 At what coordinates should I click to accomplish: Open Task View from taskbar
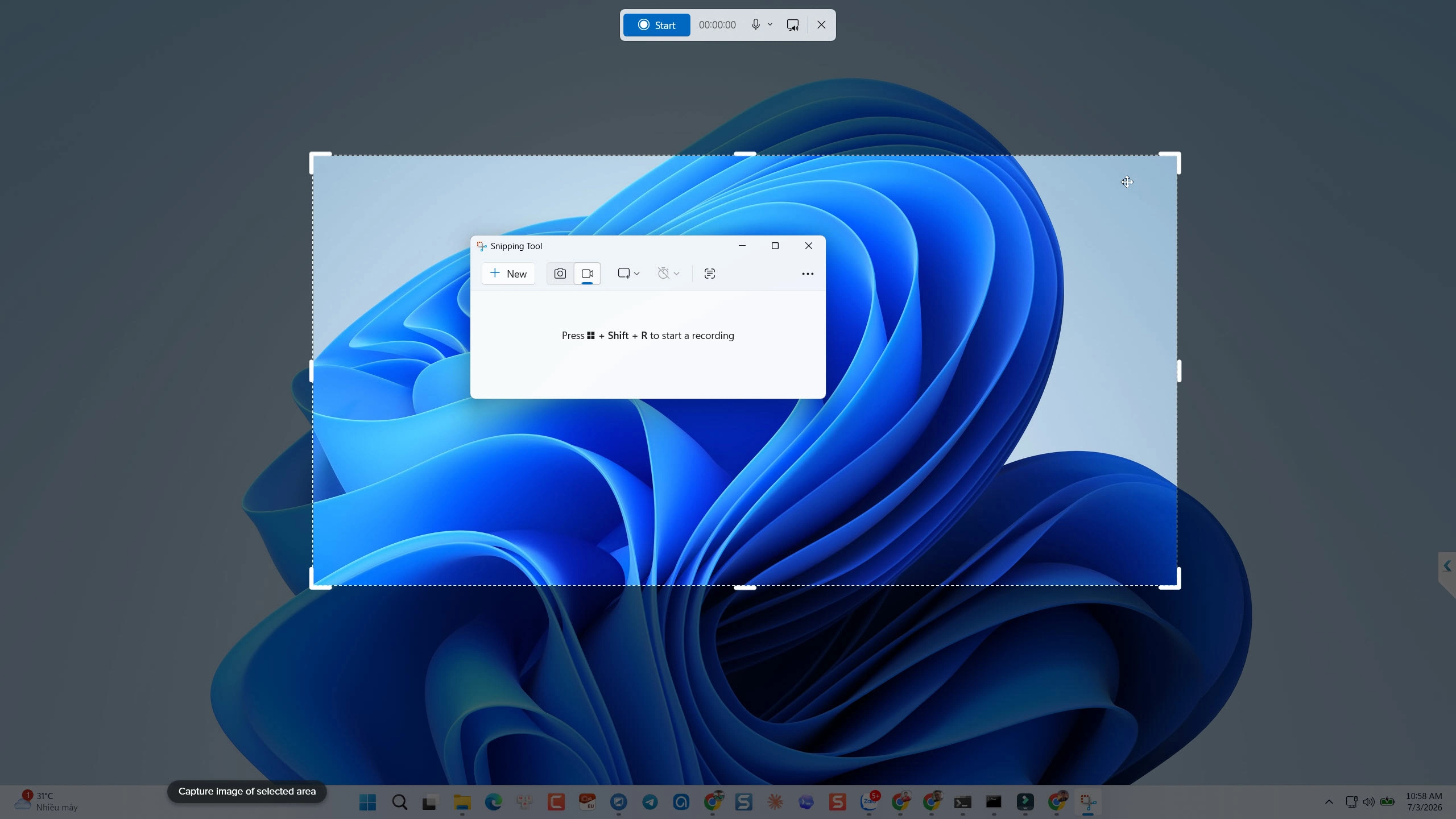pos(431,803)
